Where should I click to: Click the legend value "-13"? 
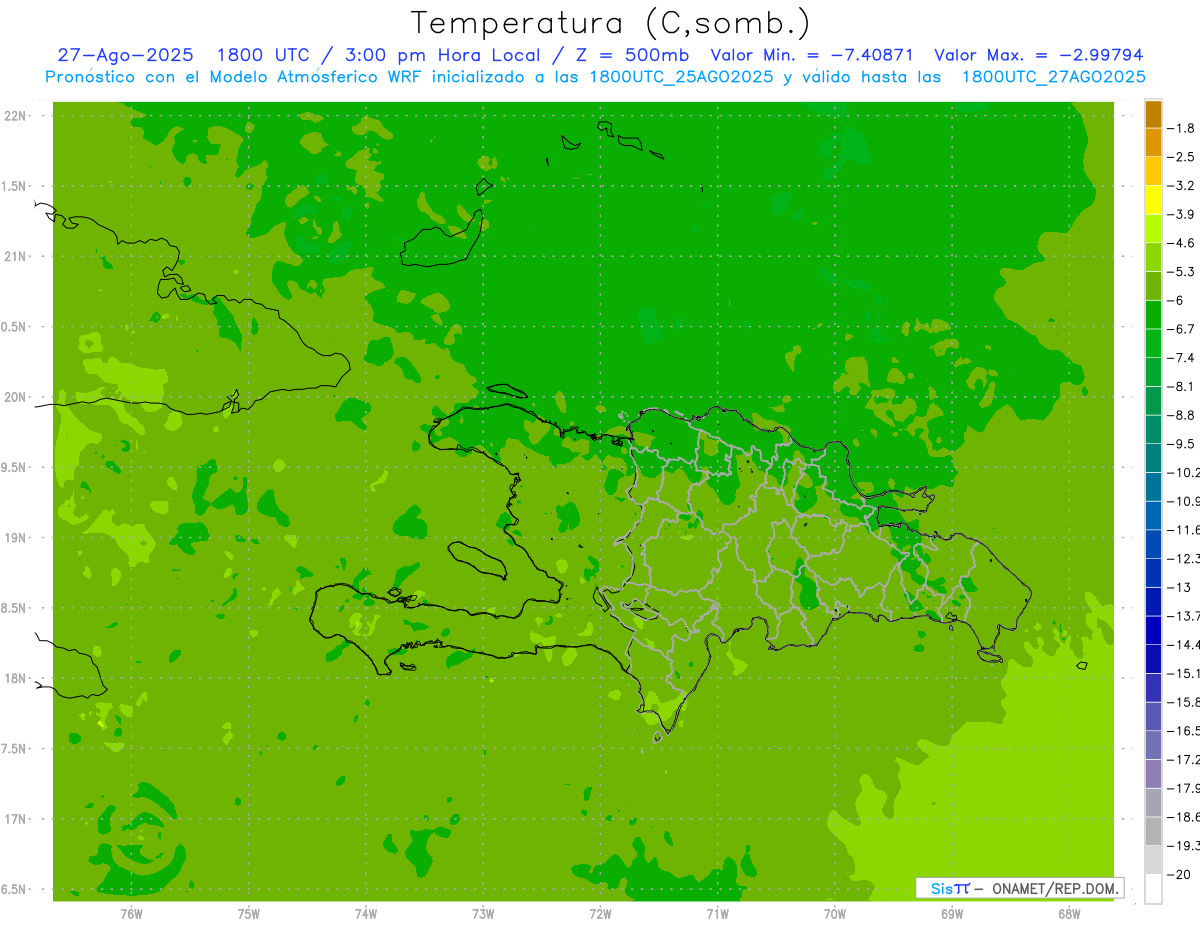click(x=1178, y=587)
